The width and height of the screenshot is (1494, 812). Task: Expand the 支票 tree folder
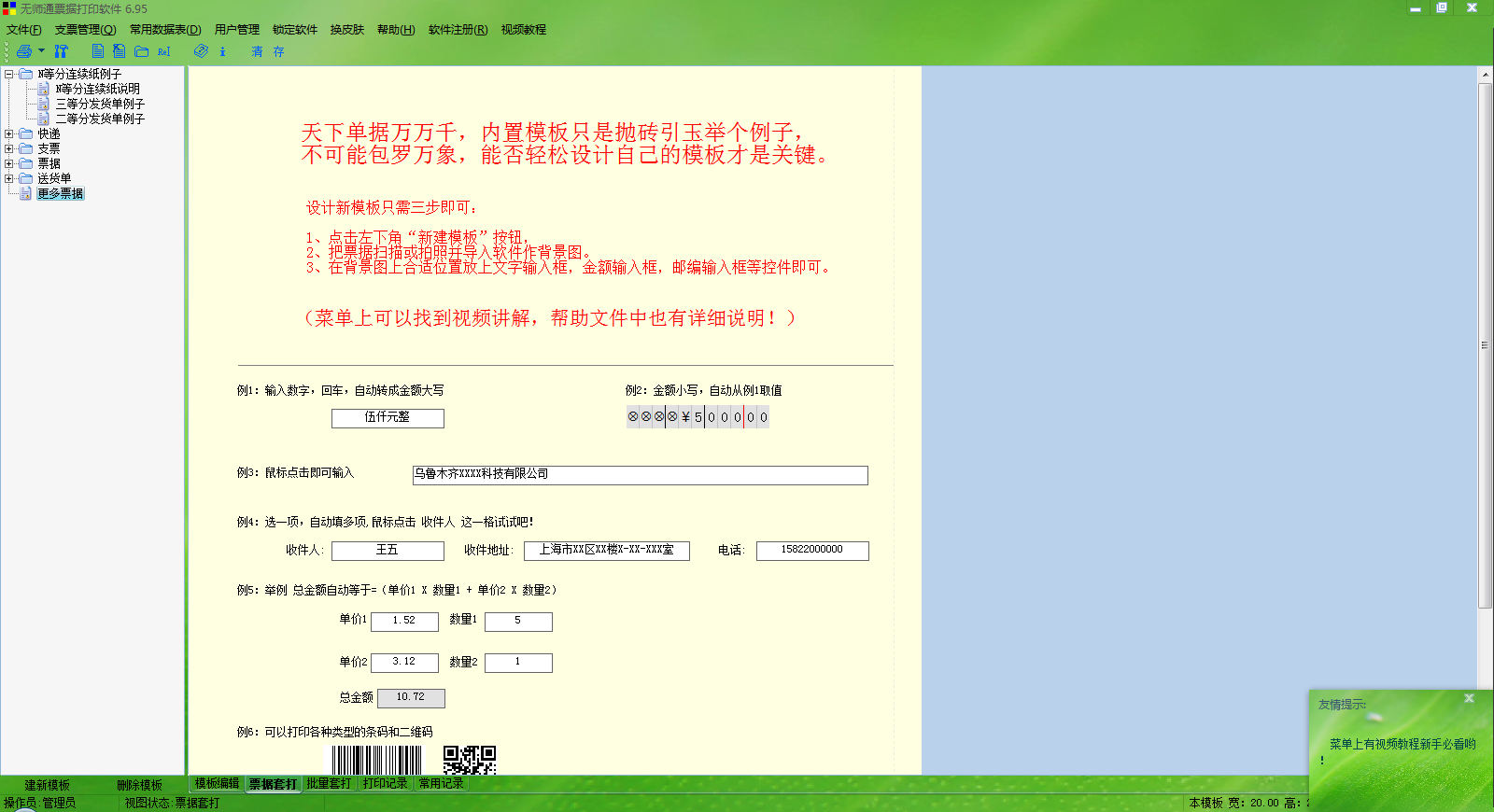click(8, 148)
